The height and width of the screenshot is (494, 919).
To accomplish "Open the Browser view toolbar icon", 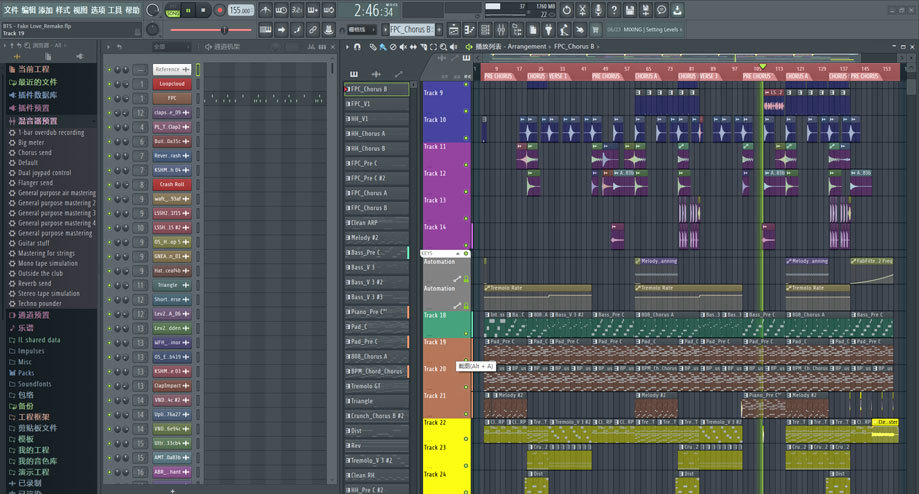I will pyautogui.click(x=517, y=29).
